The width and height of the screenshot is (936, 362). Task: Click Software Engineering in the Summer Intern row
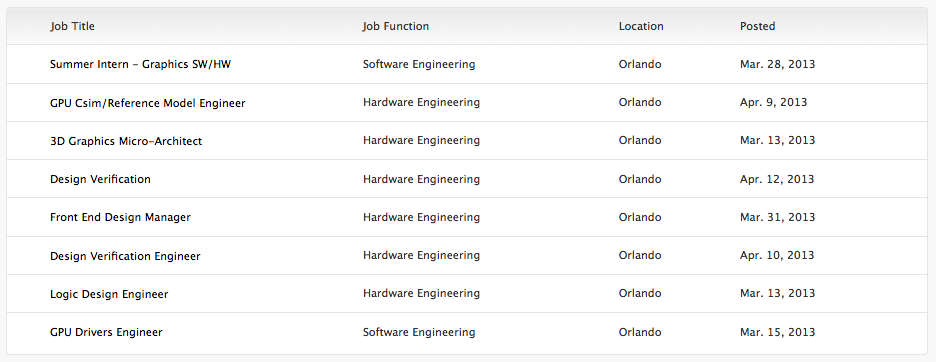pos(419,65)
